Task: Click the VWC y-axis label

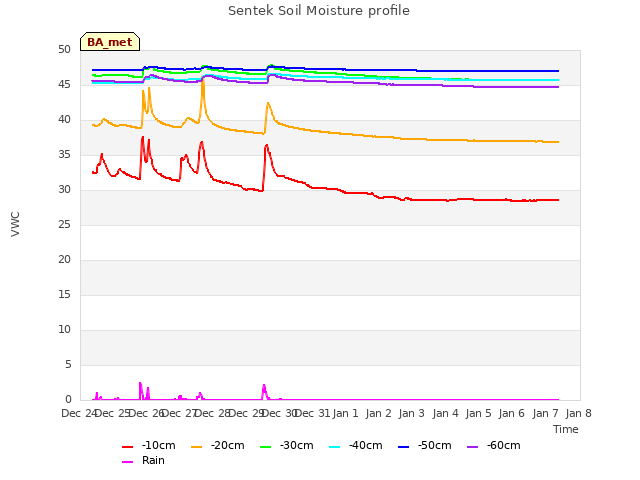Action: 16,224
